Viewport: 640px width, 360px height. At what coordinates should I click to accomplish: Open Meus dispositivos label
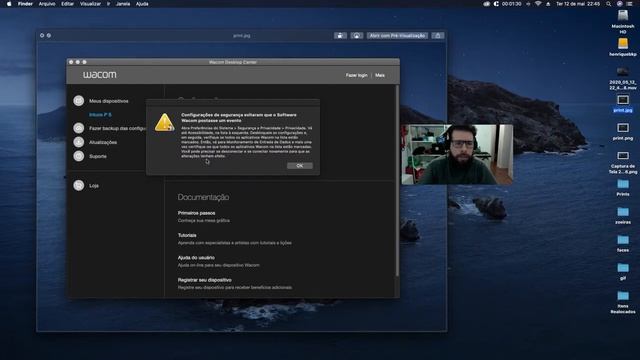[x=109, y=101]
